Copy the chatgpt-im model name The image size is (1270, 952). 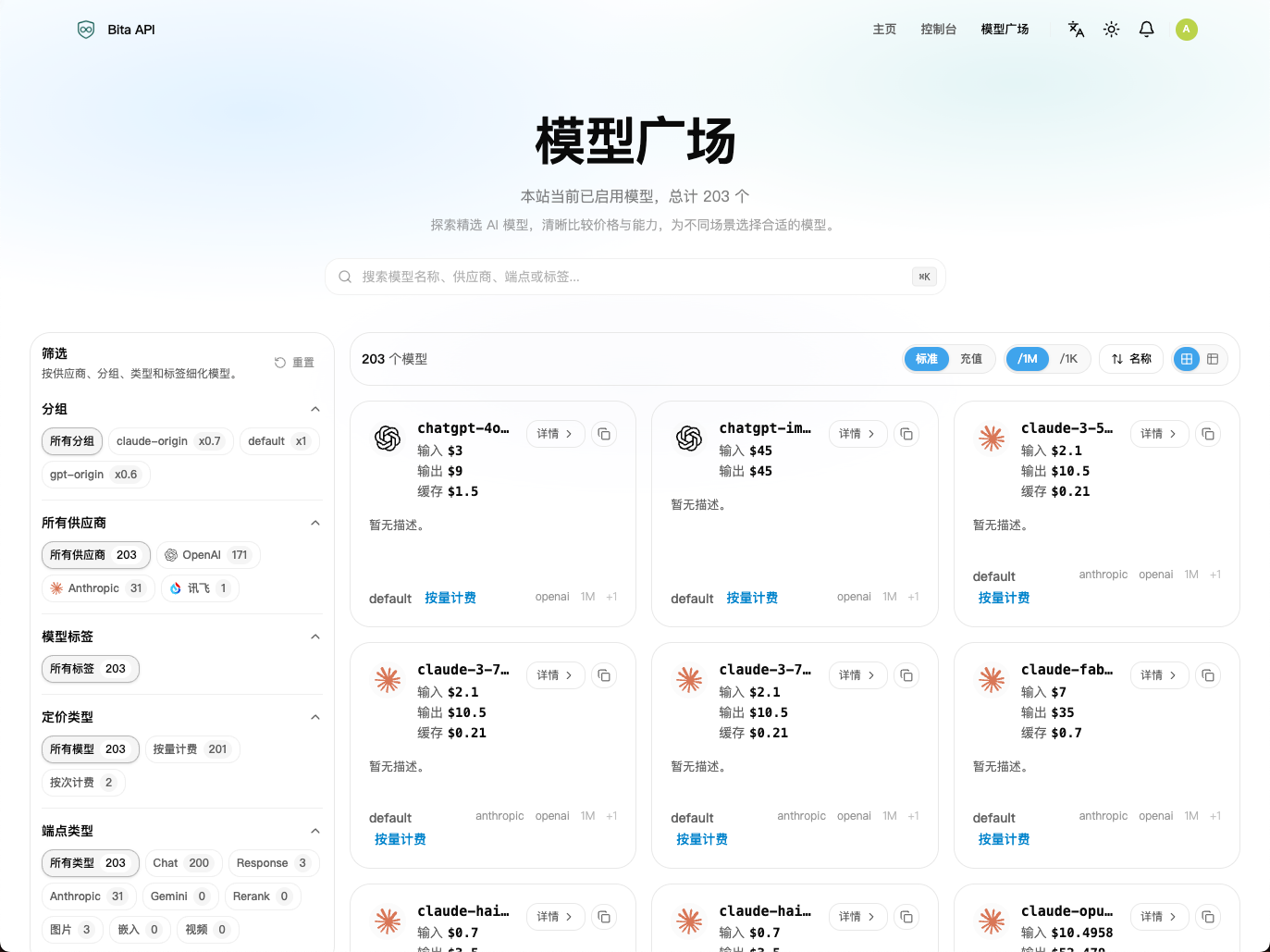point(906,434)
